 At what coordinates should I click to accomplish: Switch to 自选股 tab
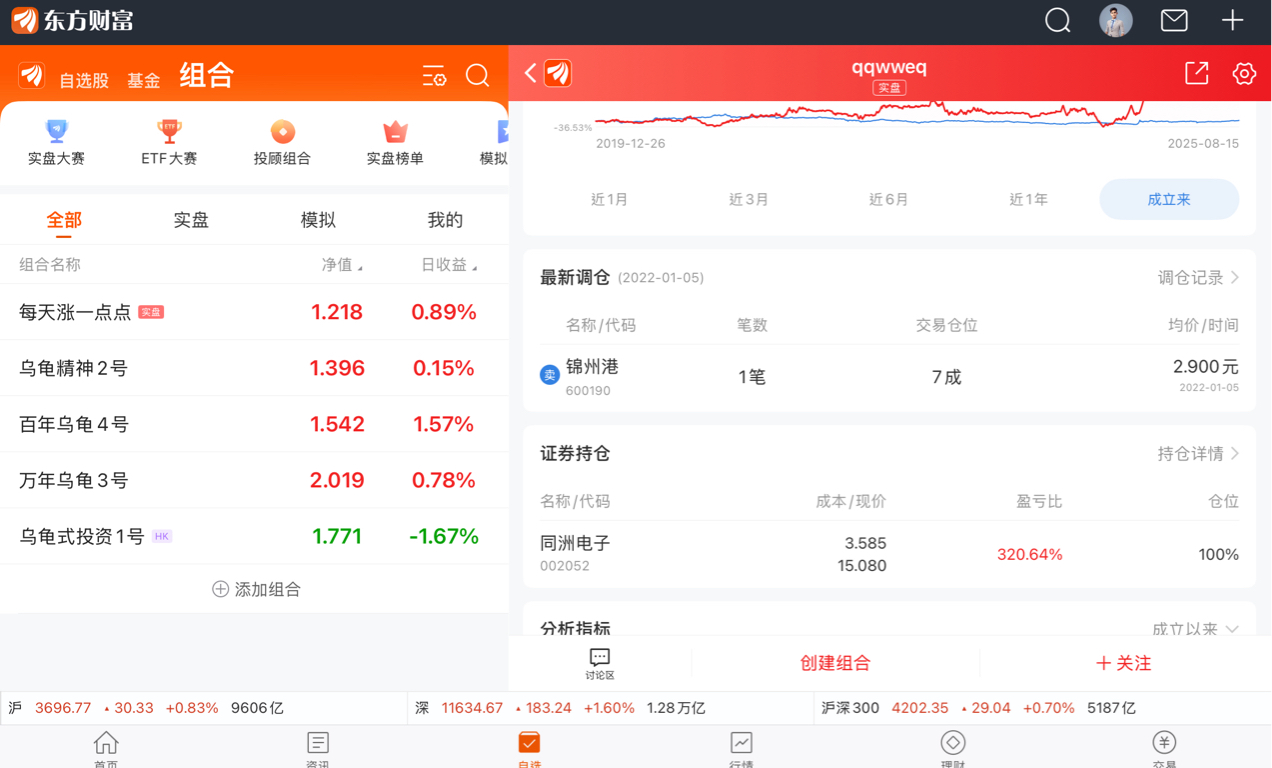[84, 80]
